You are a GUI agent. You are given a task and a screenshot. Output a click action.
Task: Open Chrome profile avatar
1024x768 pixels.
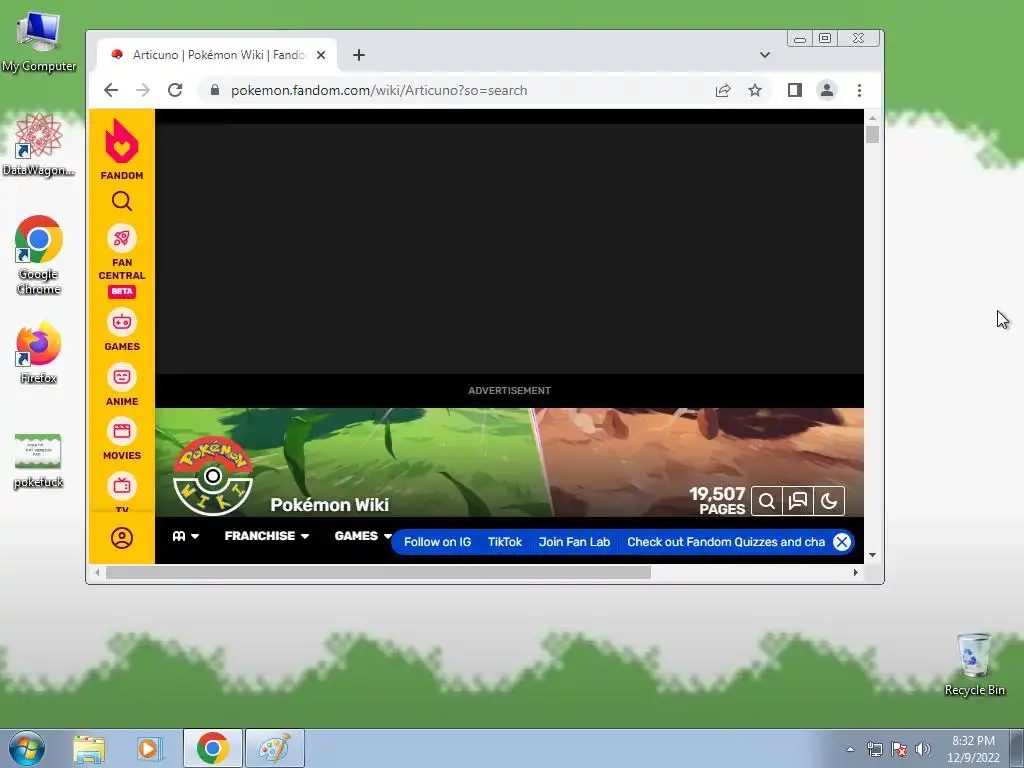tap(827, 90)
